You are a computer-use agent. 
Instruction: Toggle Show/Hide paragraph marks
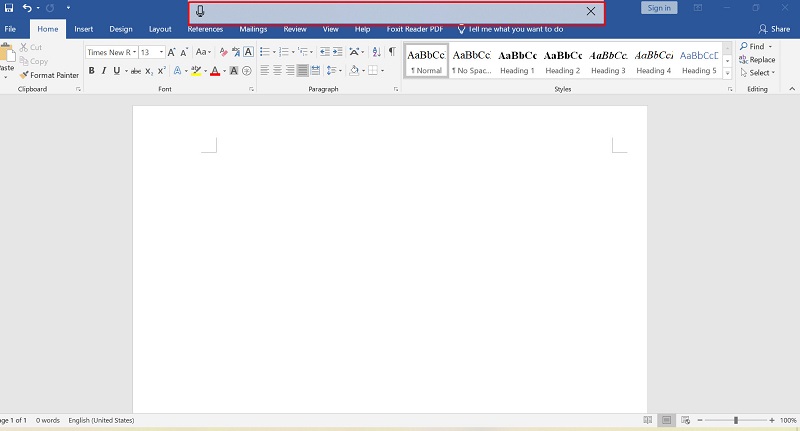(x=392, y=52)
